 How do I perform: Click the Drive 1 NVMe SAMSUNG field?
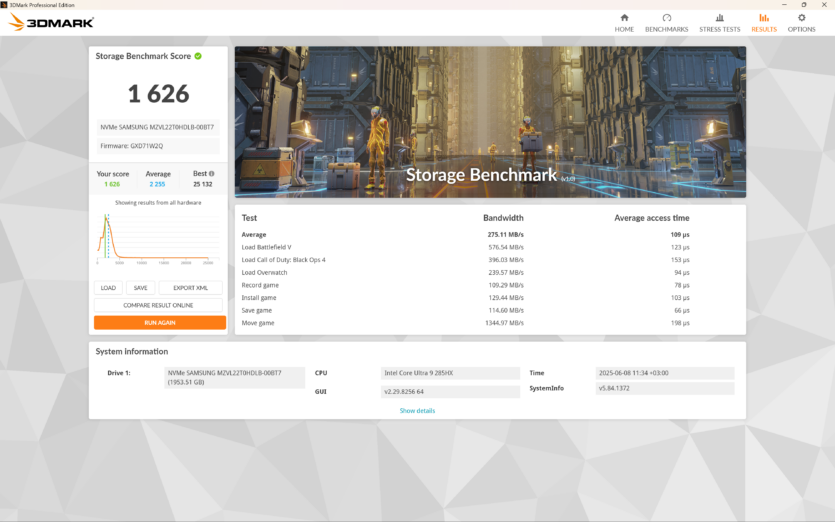pyautogui.click(x=234, y=377)
